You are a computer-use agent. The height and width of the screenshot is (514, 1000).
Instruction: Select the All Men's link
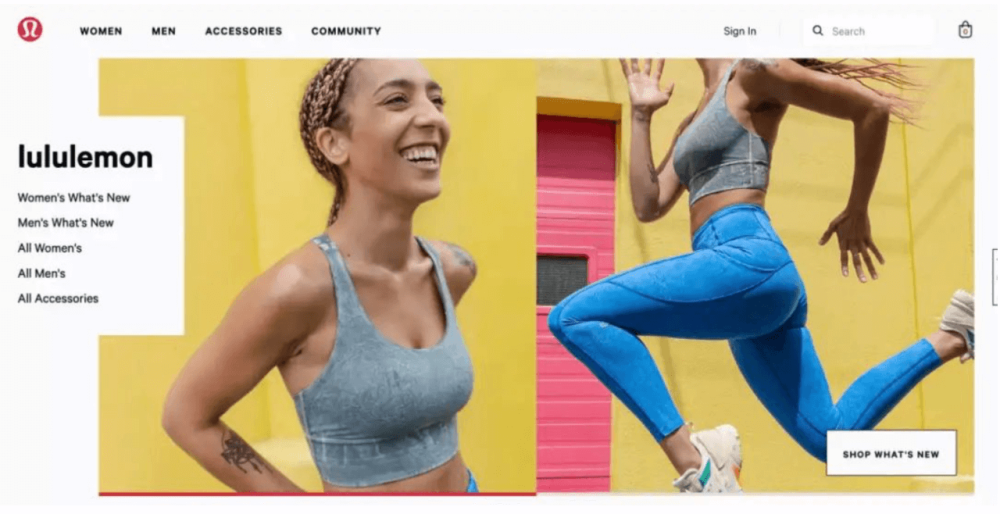point(41,274)
